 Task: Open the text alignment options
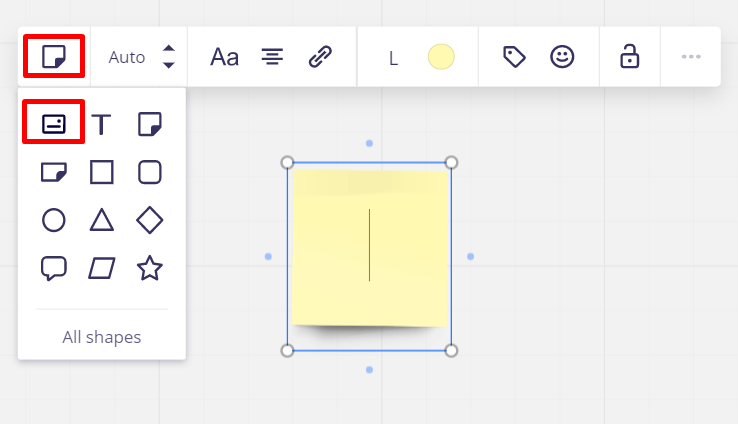(272, 57)
